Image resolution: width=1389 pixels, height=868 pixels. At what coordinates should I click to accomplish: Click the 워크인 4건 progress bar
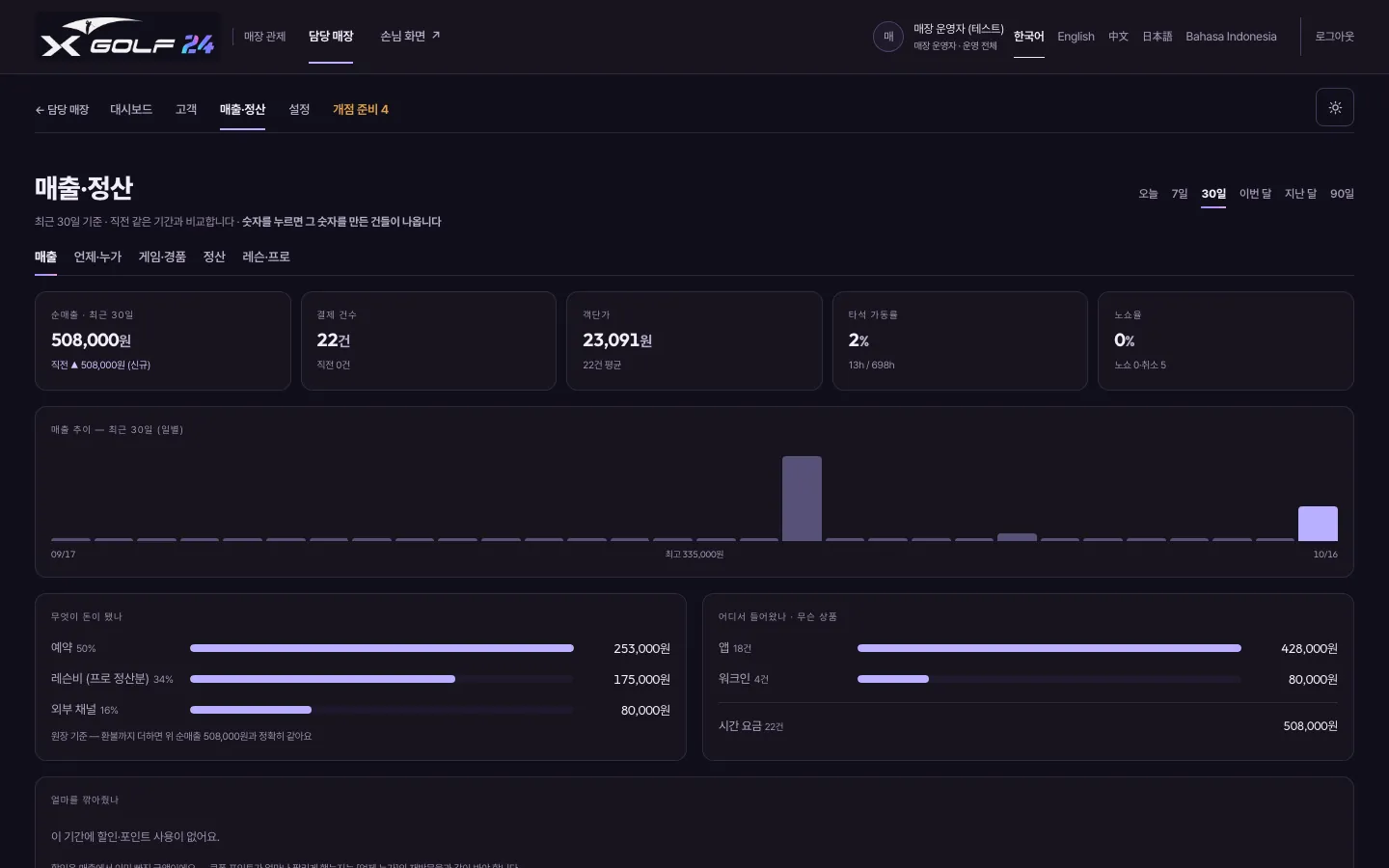(1049, 679)
